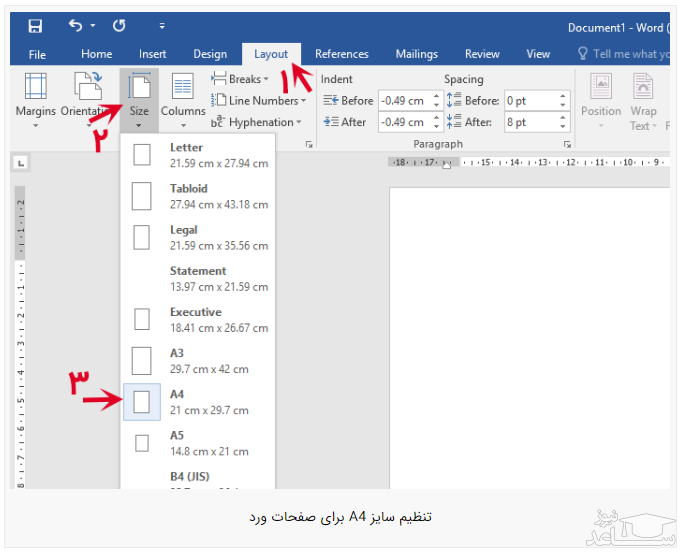Click the tab selector at ruler corner
682x552 pixels.
pos(22,162)
